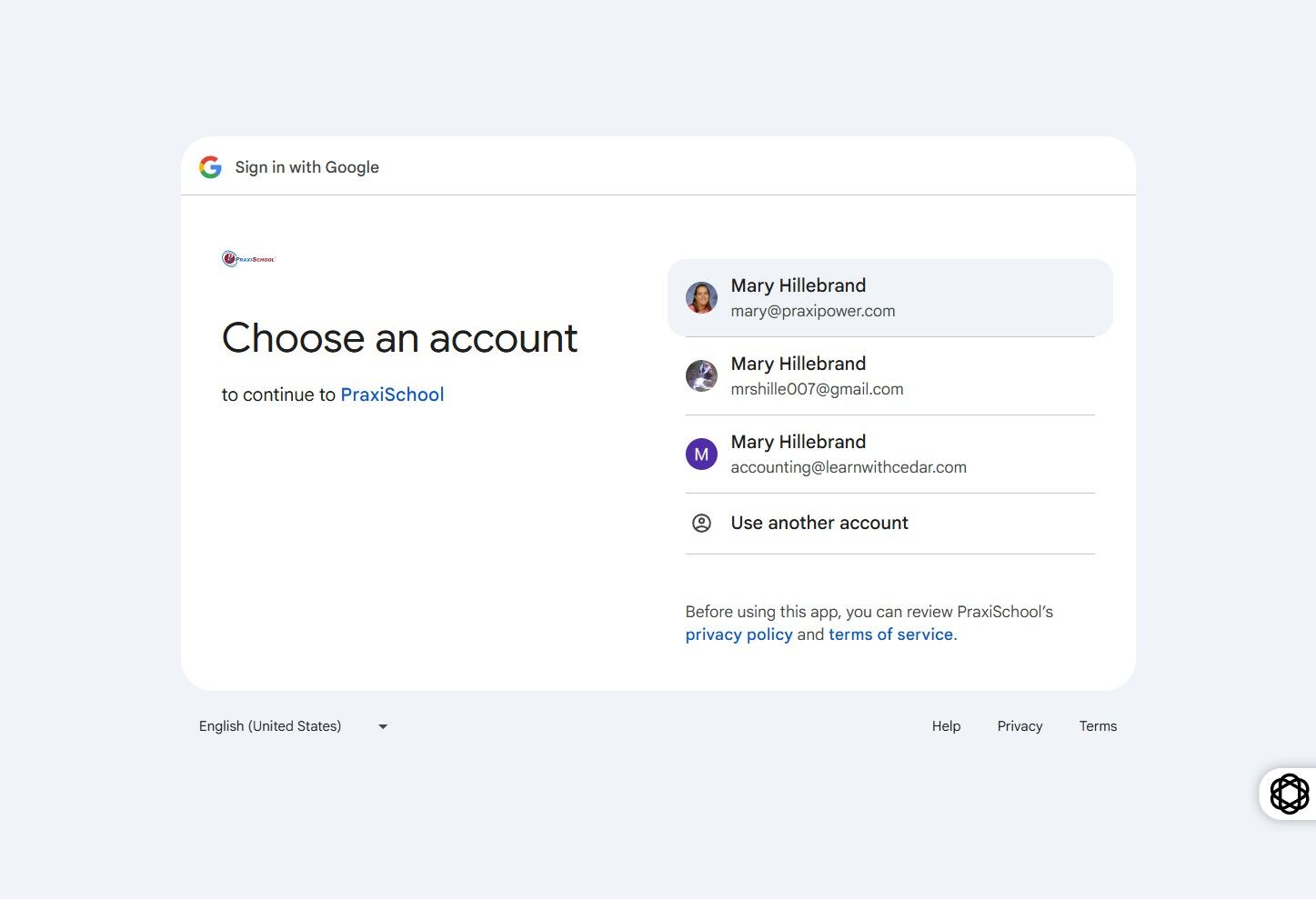Select the mary@praxipower.com email address
1316x899 pixels.
tap(813, 311)
